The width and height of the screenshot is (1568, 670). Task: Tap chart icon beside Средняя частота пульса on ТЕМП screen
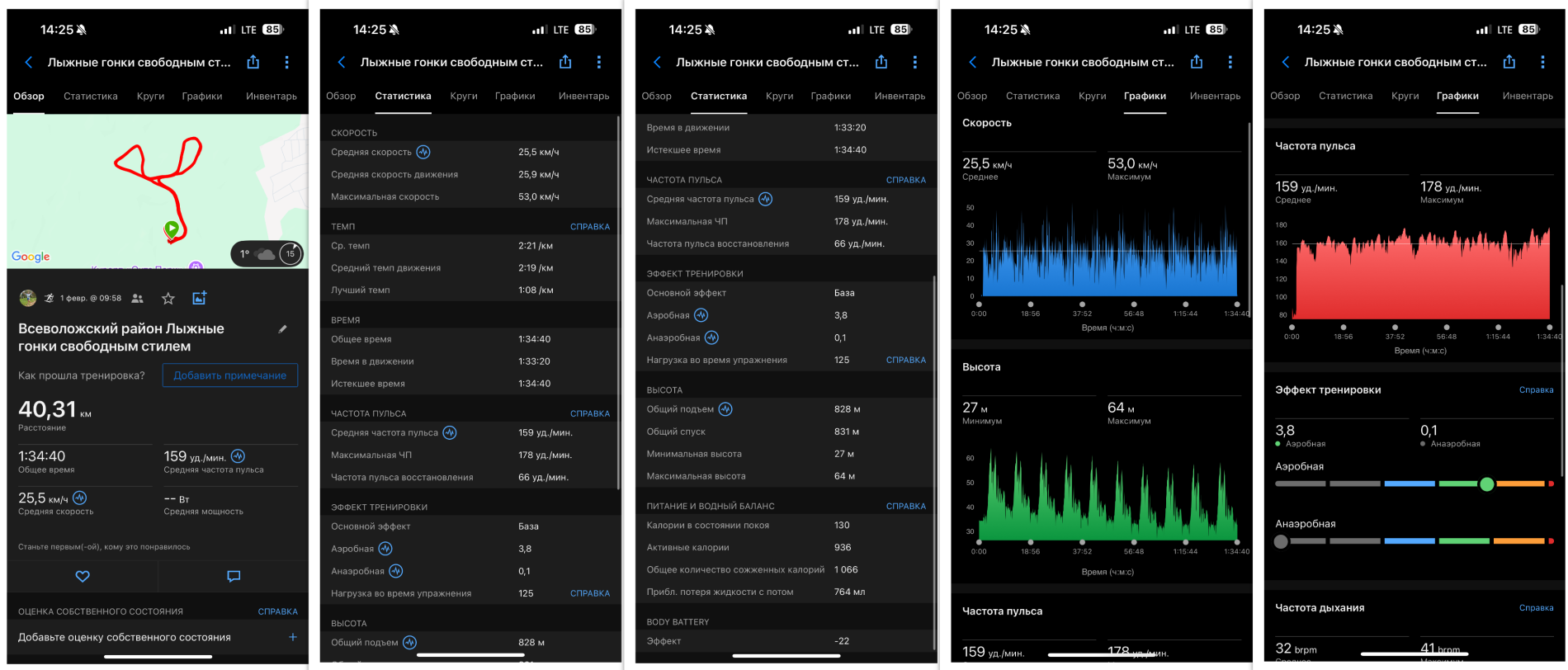tap(450, 432)
